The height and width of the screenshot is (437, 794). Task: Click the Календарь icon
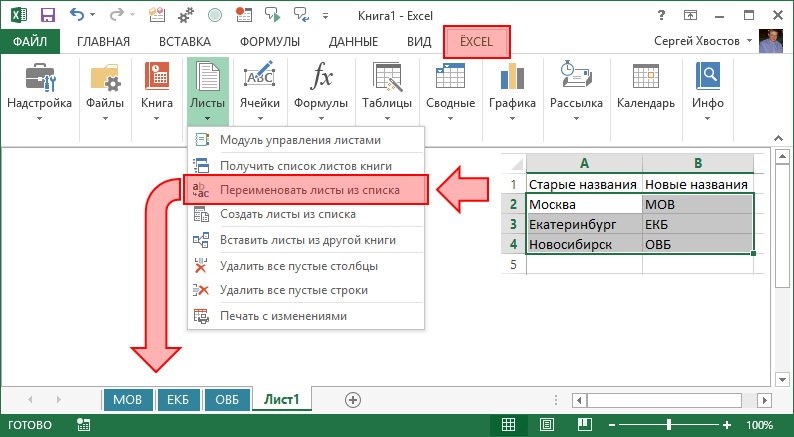(x=646, y=76)
